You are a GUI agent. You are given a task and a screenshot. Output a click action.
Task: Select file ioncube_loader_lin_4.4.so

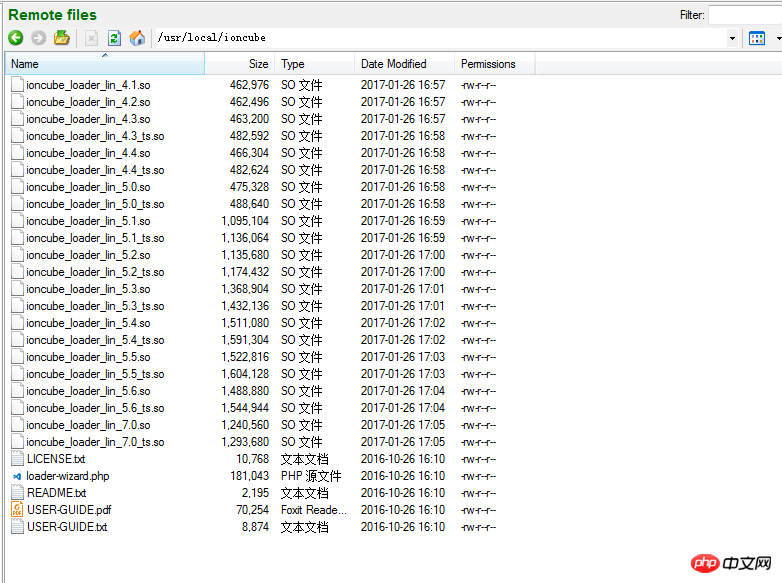(x=88, y=153)
